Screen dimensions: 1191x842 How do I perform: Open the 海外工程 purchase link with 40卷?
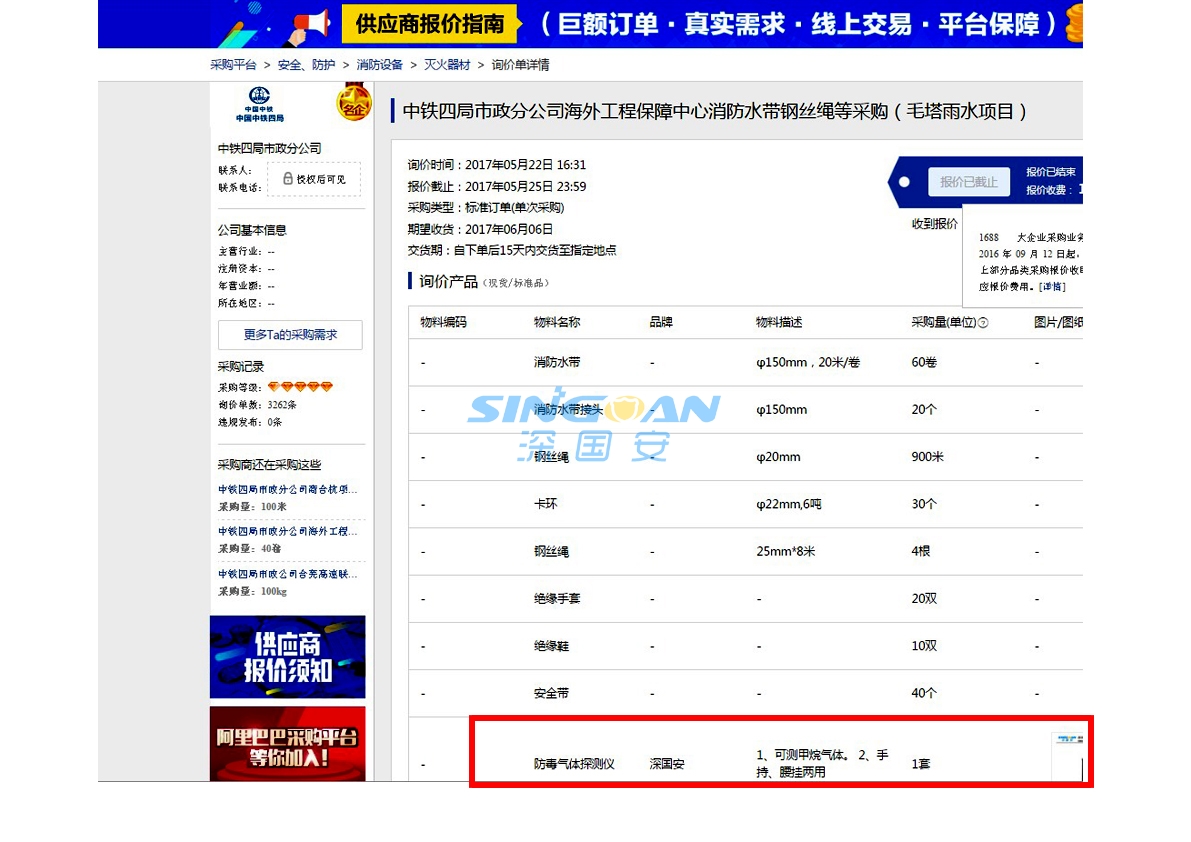[288, 532]
